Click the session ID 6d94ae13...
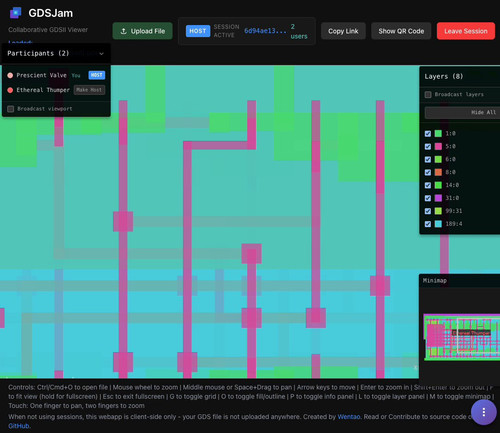Screen dimensions: 500x433 pos(265,31)
